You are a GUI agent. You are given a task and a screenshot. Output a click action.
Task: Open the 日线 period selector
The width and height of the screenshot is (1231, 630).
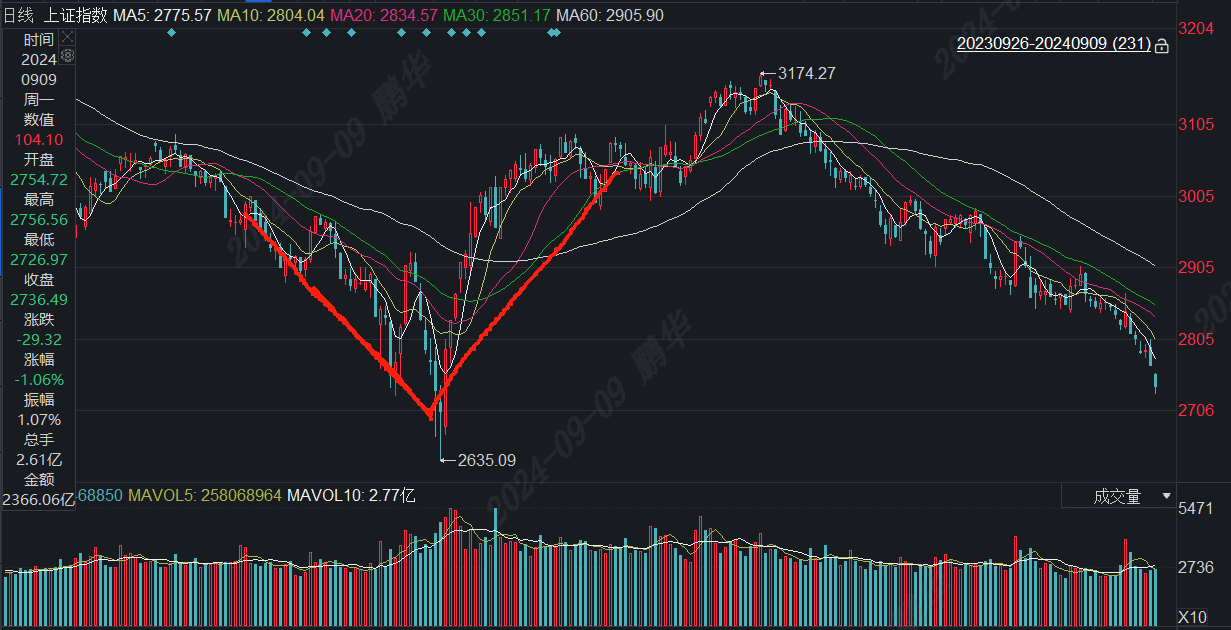[x=18, y=15]
